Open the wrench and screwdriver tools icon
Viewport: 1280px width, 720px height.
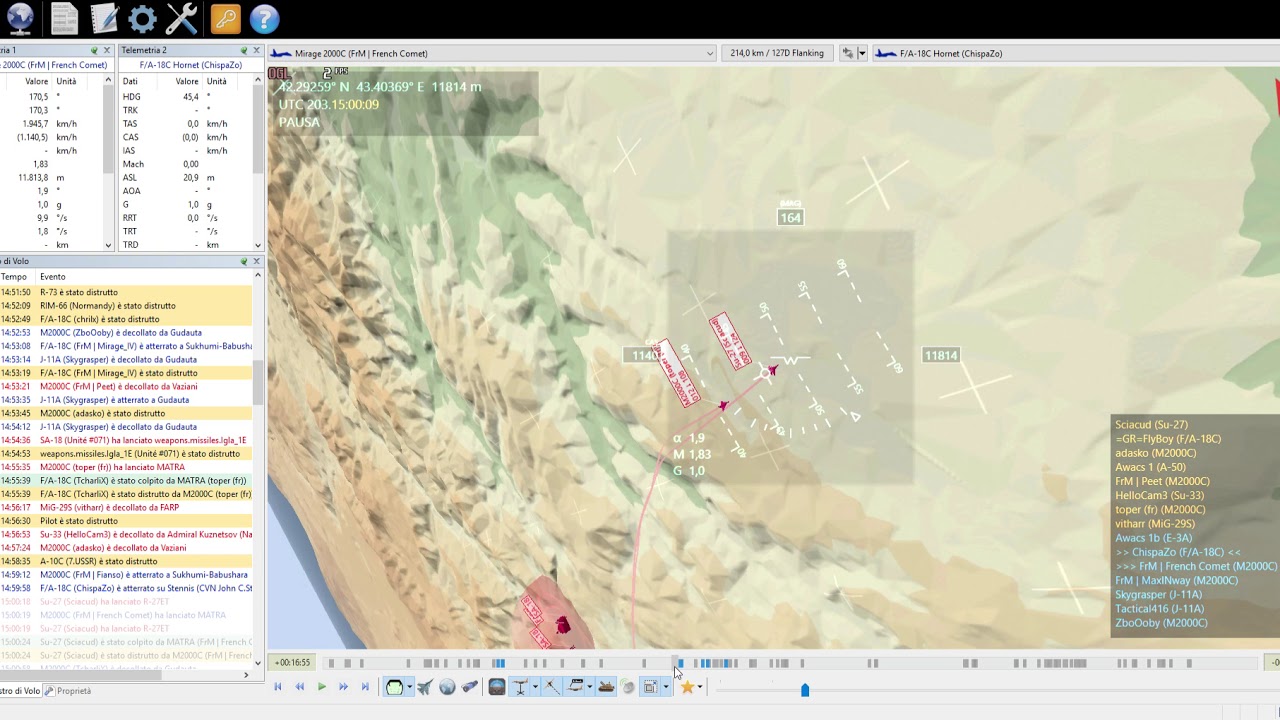[182, 18]
